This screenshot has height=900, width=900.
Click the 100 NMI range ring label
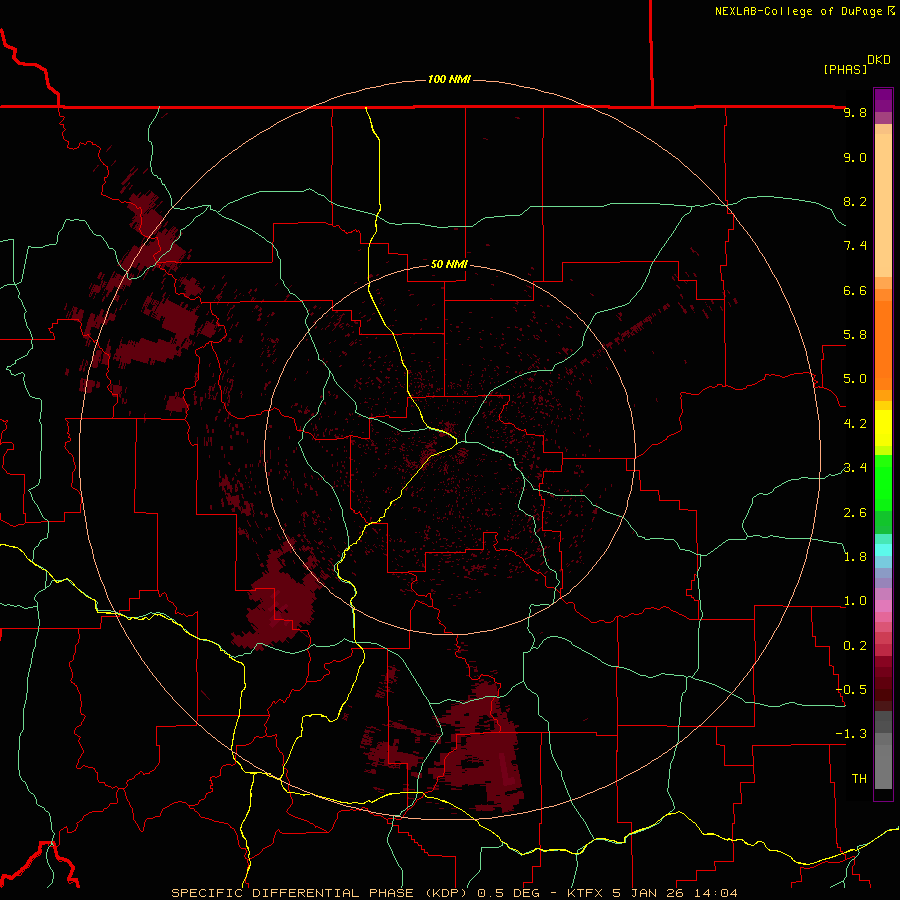click(449, 79)
